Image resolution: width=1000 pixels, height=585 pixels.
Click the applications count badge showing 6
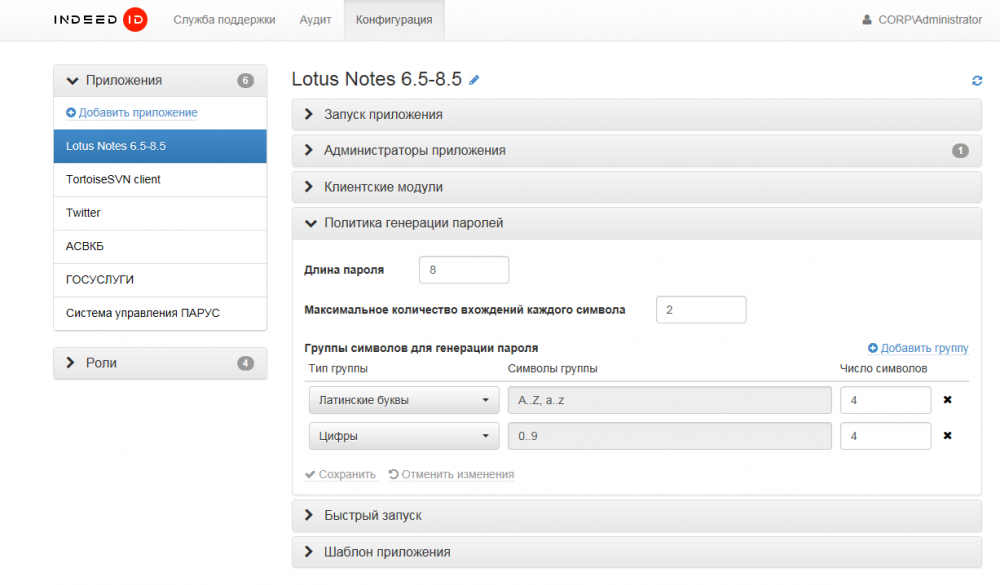[x=245, y=81]
